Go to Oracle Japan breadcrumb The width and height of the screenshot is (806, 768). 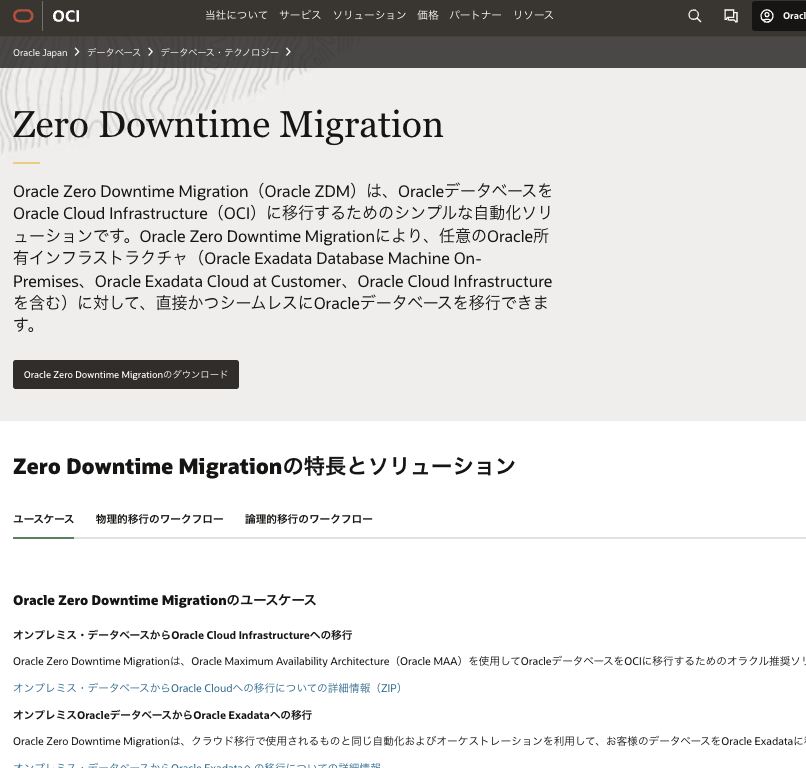(40, 52)
